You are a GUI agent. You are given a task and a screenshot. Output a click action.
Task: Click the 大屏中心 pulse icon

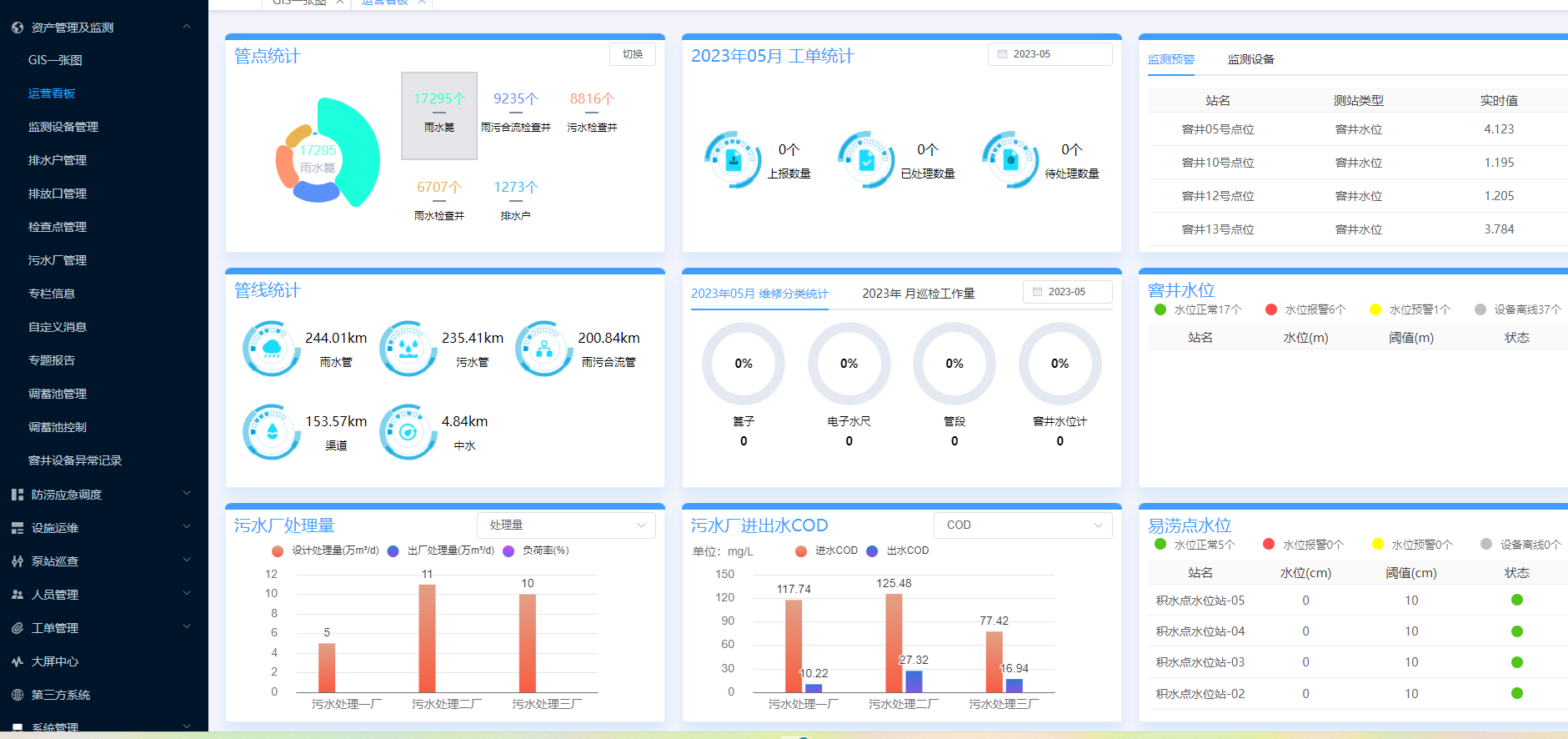click(x=18, y=661)
